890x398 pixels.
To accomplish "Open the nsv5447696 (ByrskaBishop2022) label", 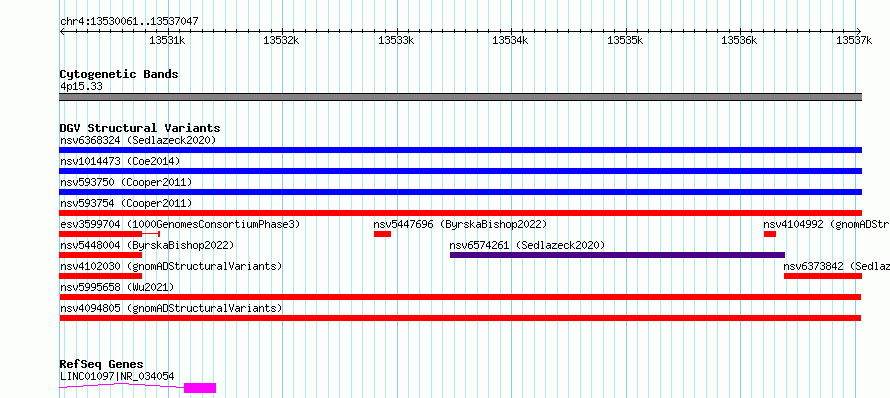I will coord(460,224).
